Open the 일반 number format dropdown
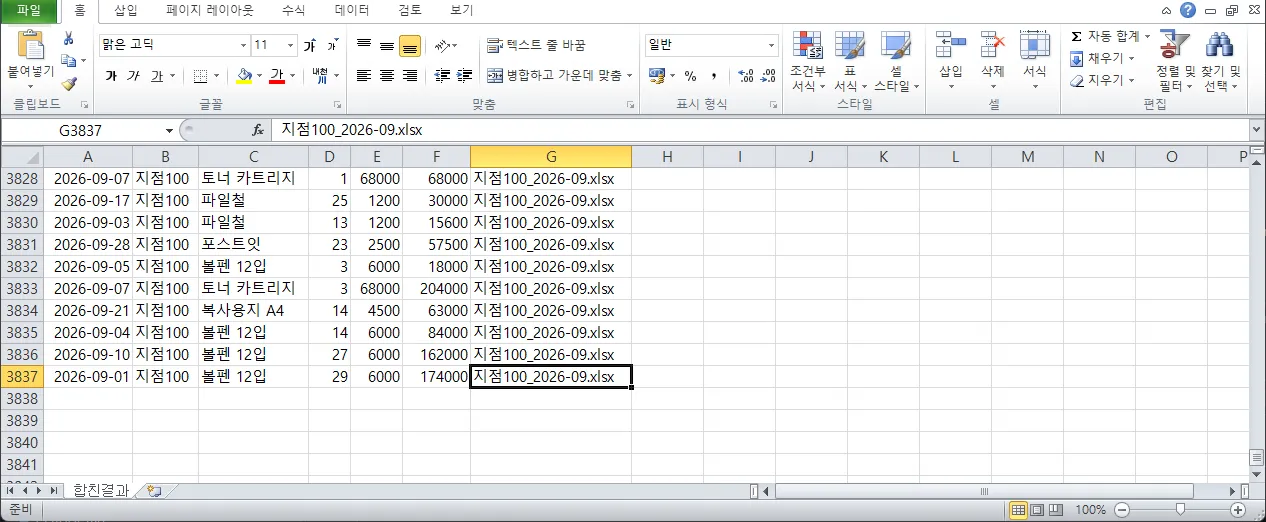Screen dimensions: 1266x522 [x=771, y=46]
